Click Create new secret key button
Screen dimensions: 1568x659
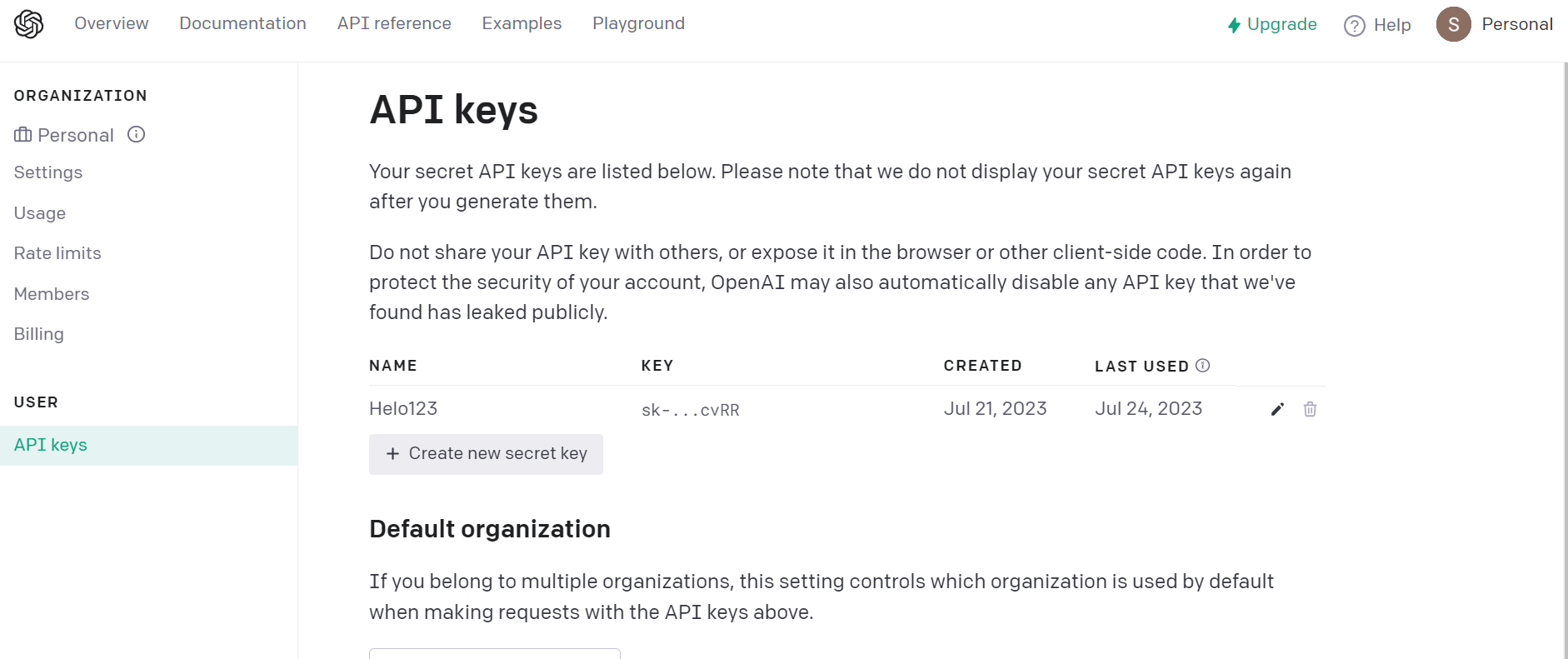tap(486, 454)
